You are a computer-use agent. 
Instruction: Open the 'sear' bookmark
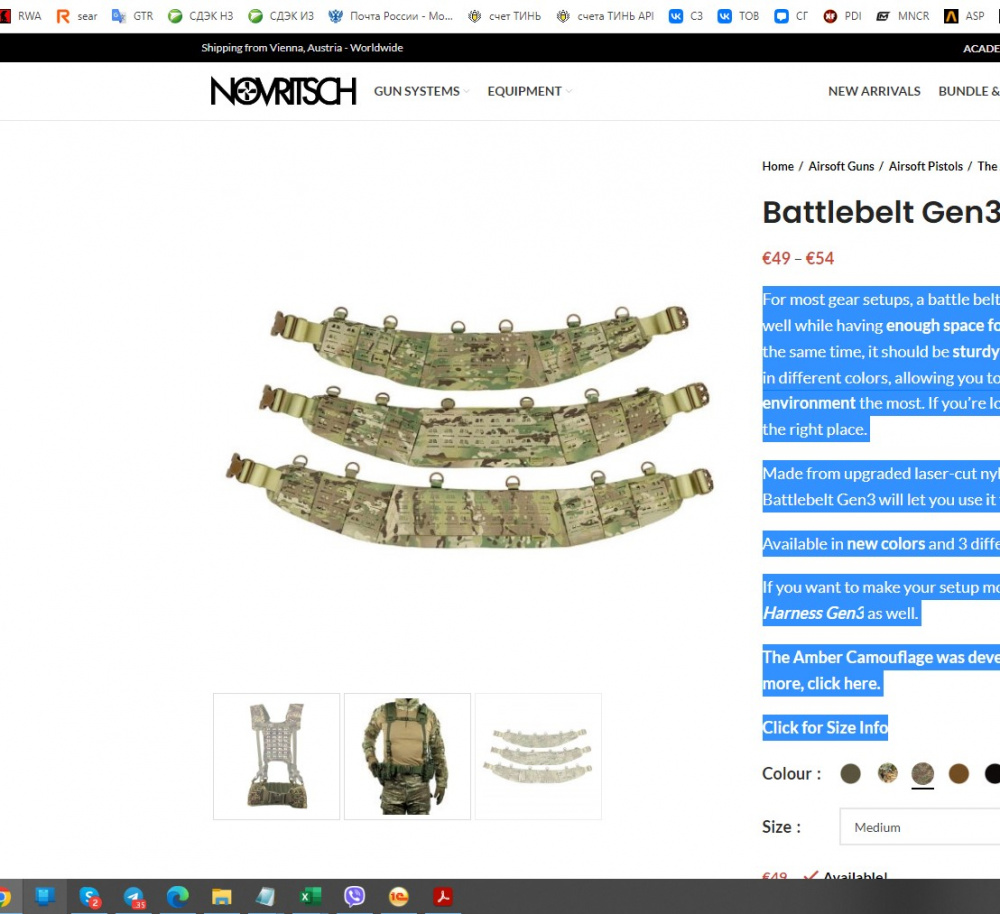click(77, 16)
